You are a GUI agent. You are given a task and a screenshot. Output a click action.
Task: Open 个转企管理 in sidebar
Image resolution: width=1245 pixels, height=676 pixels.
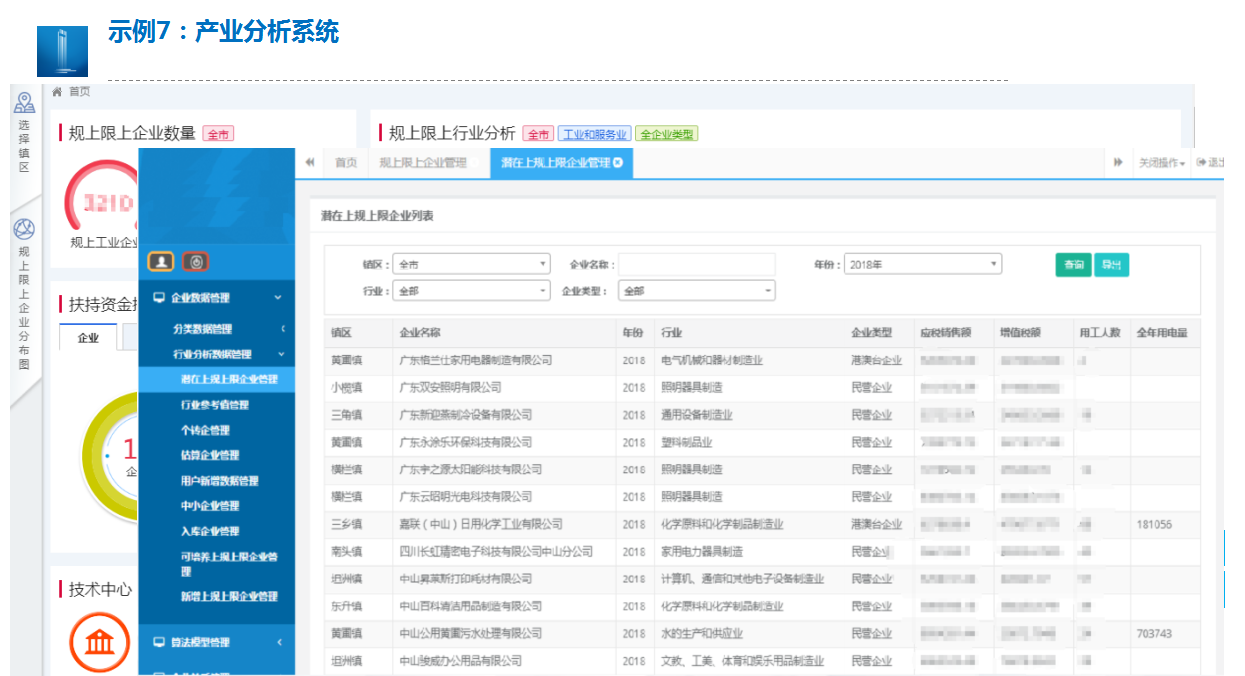pyautogui.click(x=205, y=430)
